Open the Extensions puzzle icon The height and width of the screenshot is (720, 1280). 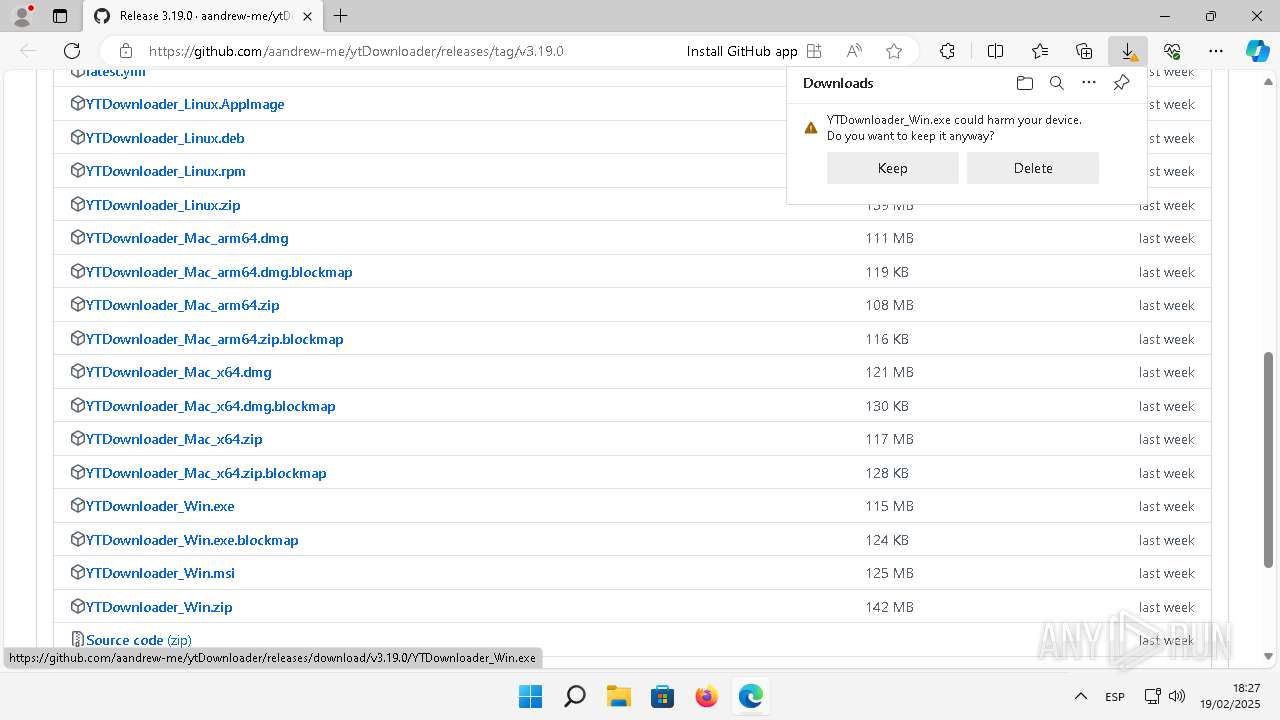(x=947, y=51)
